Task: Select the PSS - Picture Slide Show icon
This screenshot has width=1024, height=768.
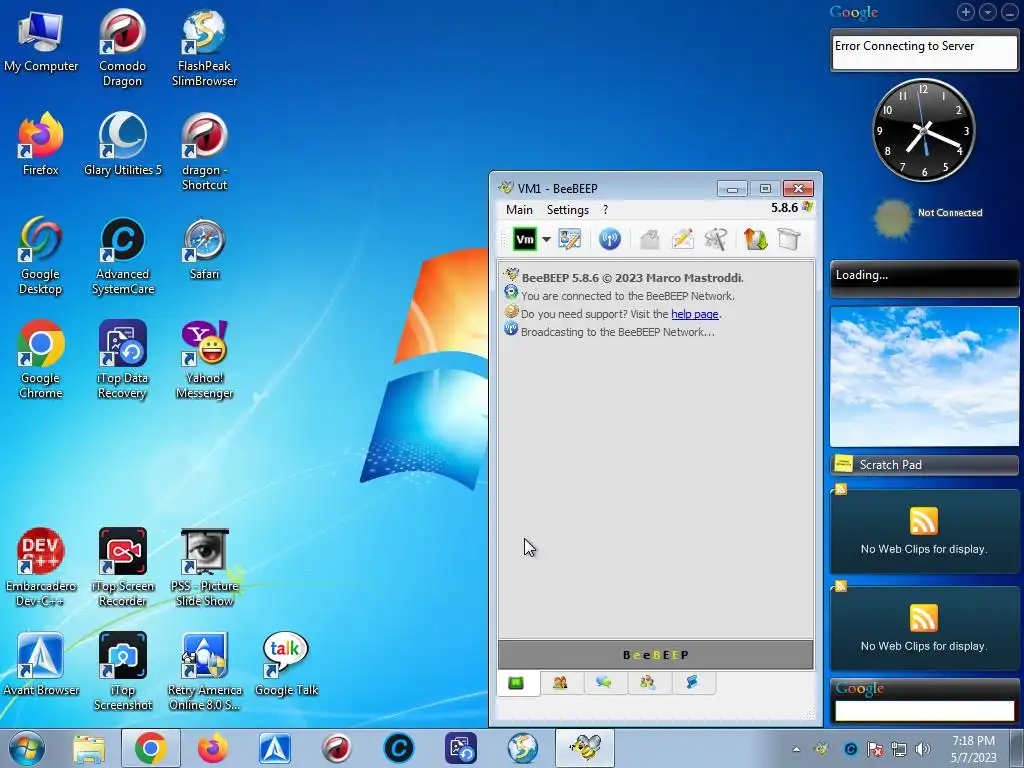Action: 204,568
